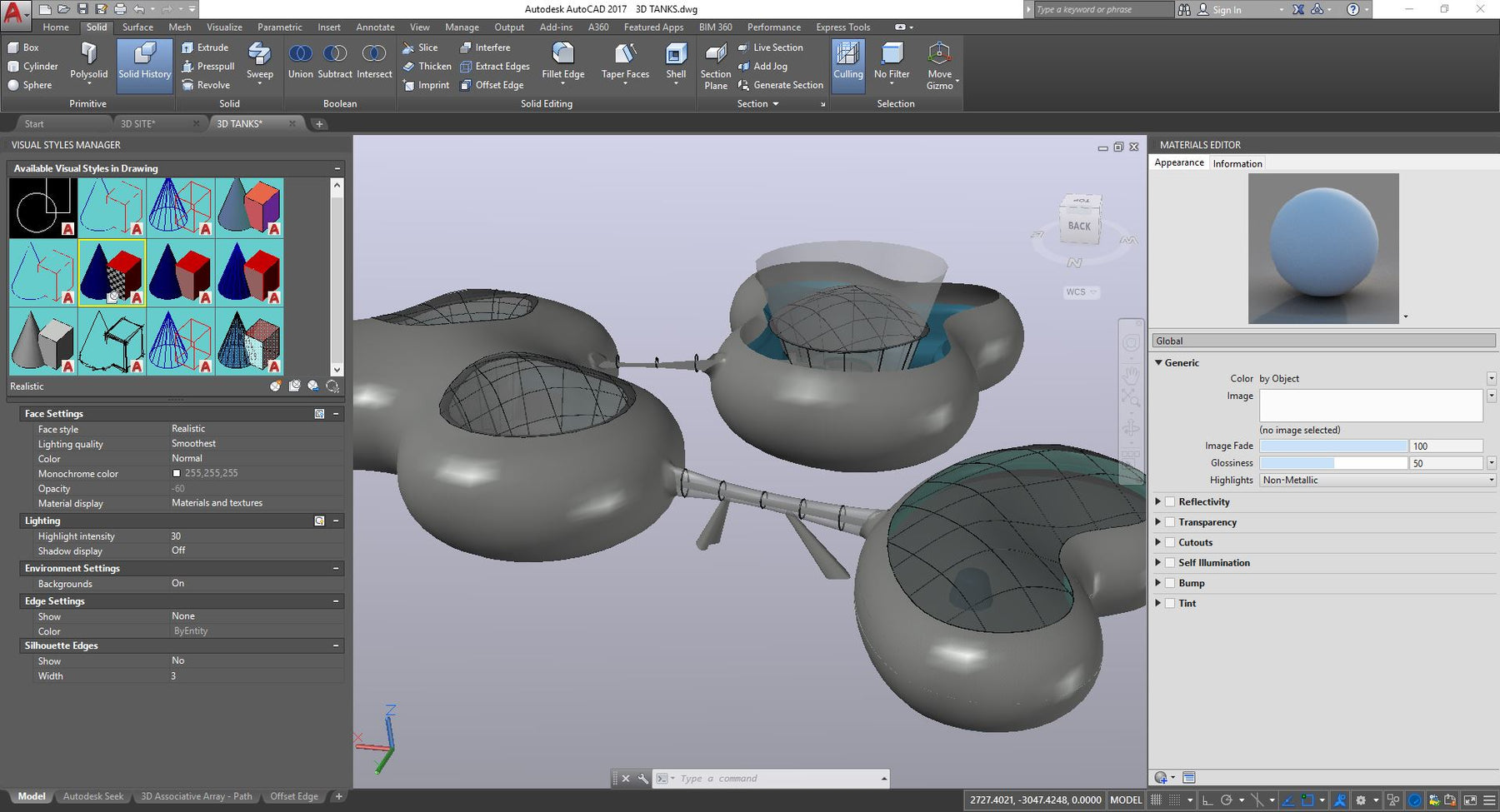Check the Transparency property box
1500x812 pixels.
pyautogui.click(x=1170, y=522)
